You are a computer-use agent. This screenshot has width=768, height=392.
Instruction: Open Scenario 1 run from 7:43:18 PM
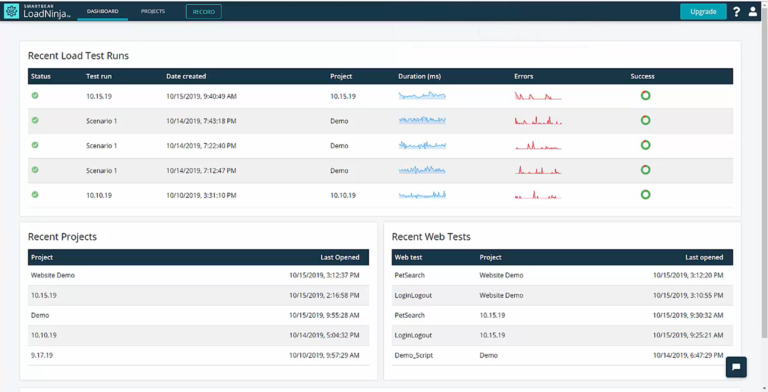pyautogui.click(x=101, y=121)
